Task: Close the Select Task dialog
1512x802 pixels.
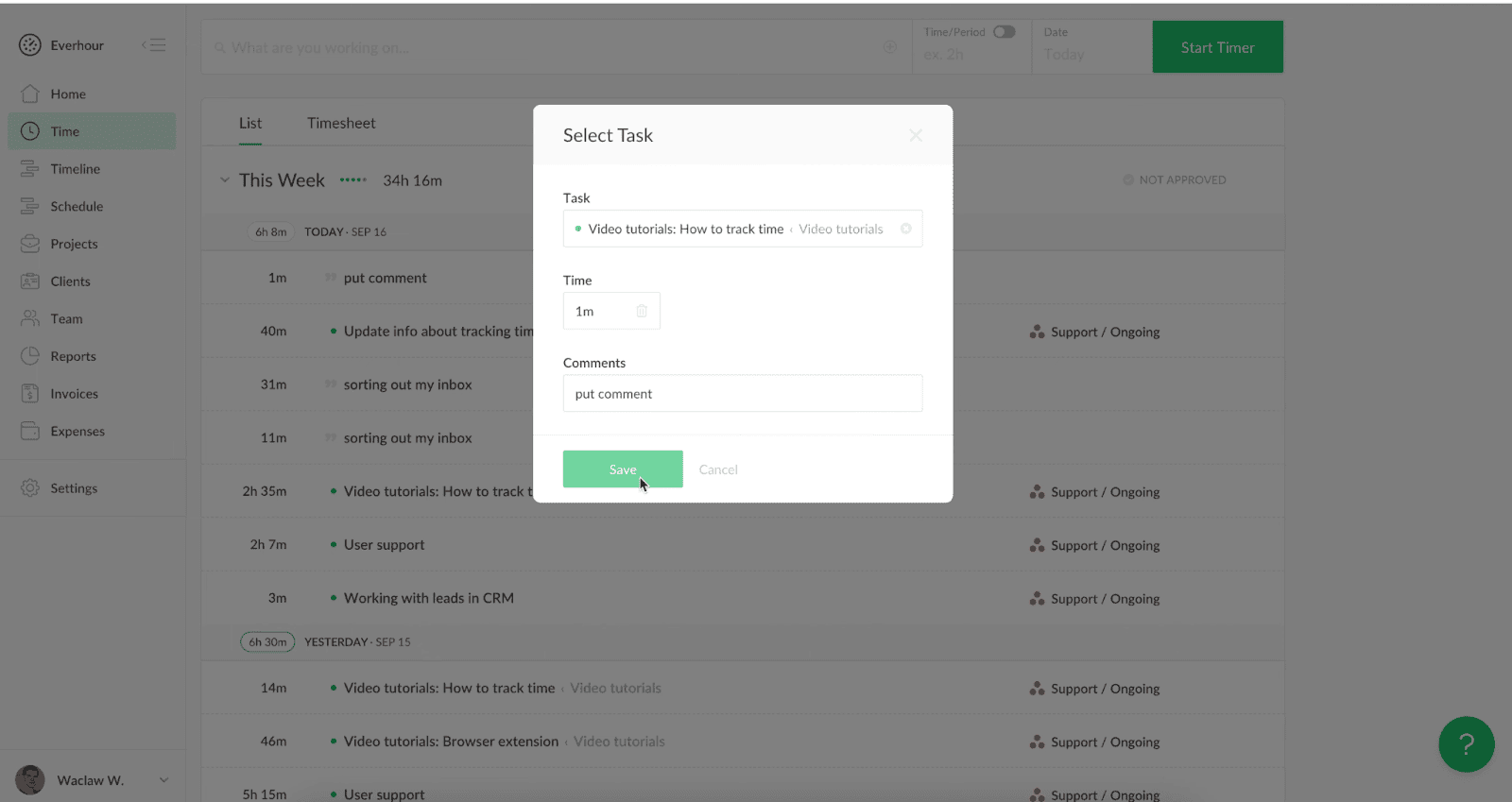Action: (915, 136)
